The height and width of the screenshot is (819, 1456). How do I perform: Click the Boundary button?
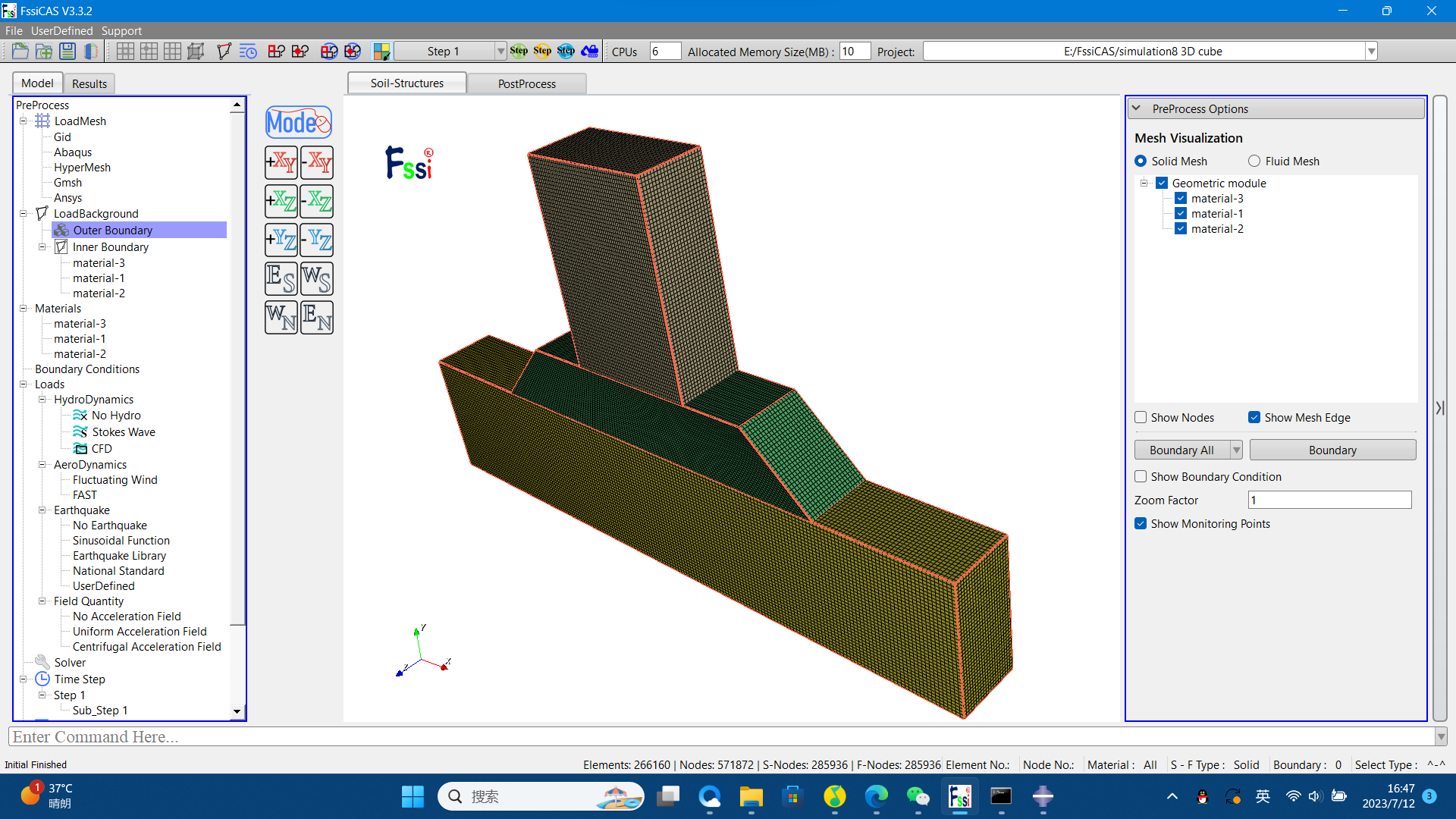tap(1332, 450)
